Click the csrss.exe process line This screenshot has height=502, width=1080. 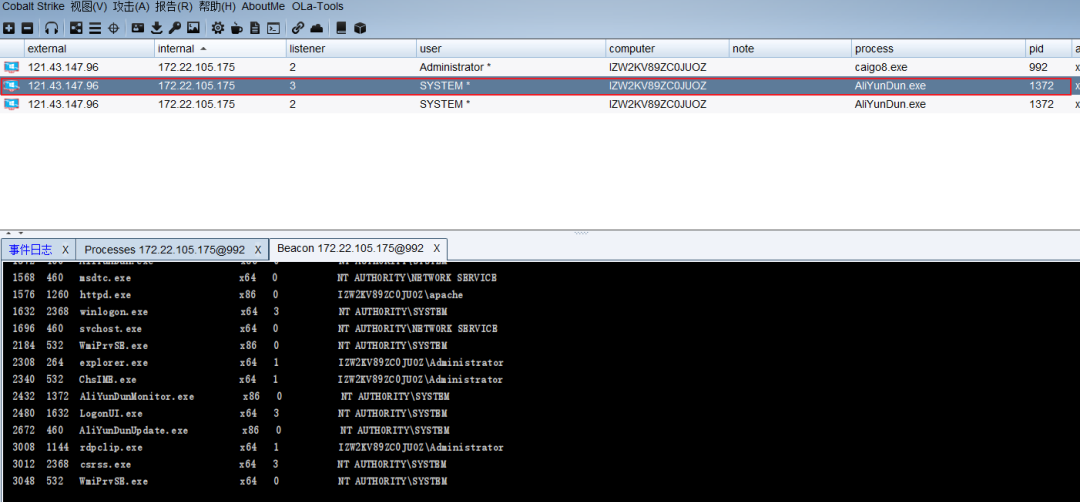tap(230, 464)
